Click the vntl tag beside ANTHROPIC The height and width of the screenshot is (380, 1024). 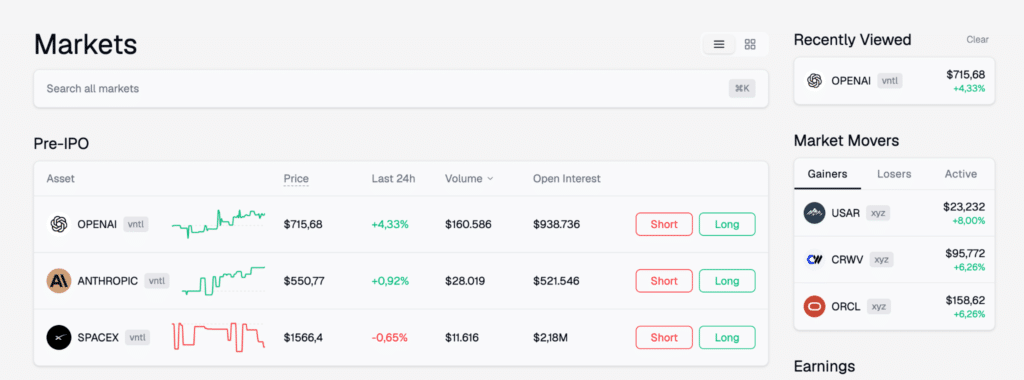click(x=157, y=281)
